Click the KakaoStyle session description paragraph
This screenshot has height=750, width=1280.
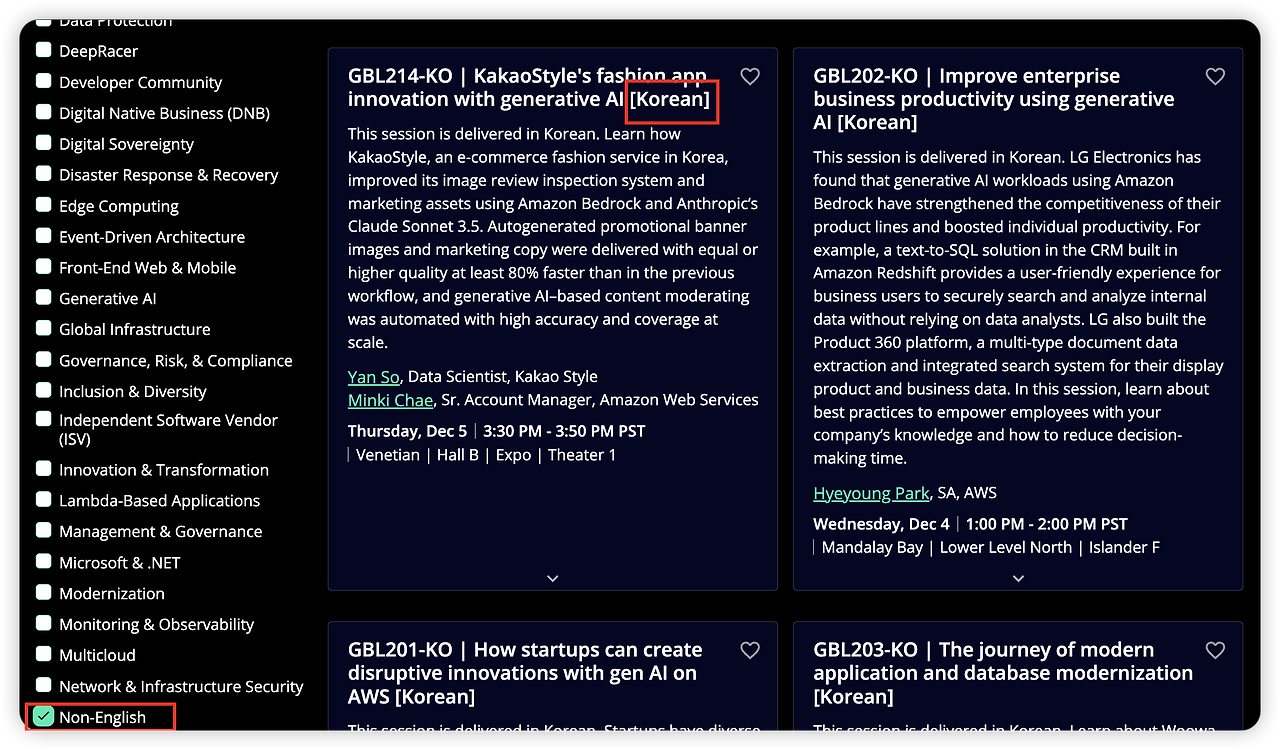(553, 238)
